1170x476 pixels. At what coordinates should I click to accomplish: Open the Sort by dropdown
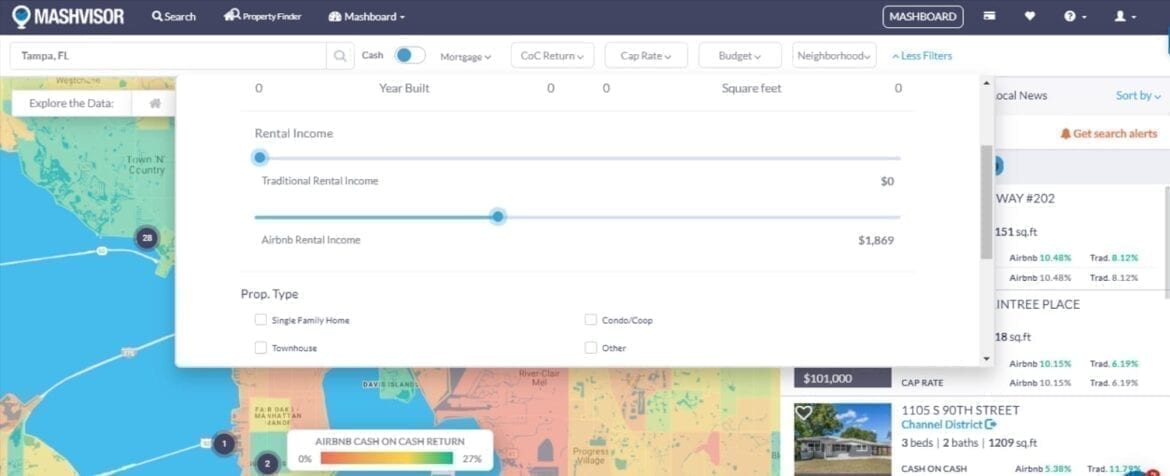coord(1137,96)
